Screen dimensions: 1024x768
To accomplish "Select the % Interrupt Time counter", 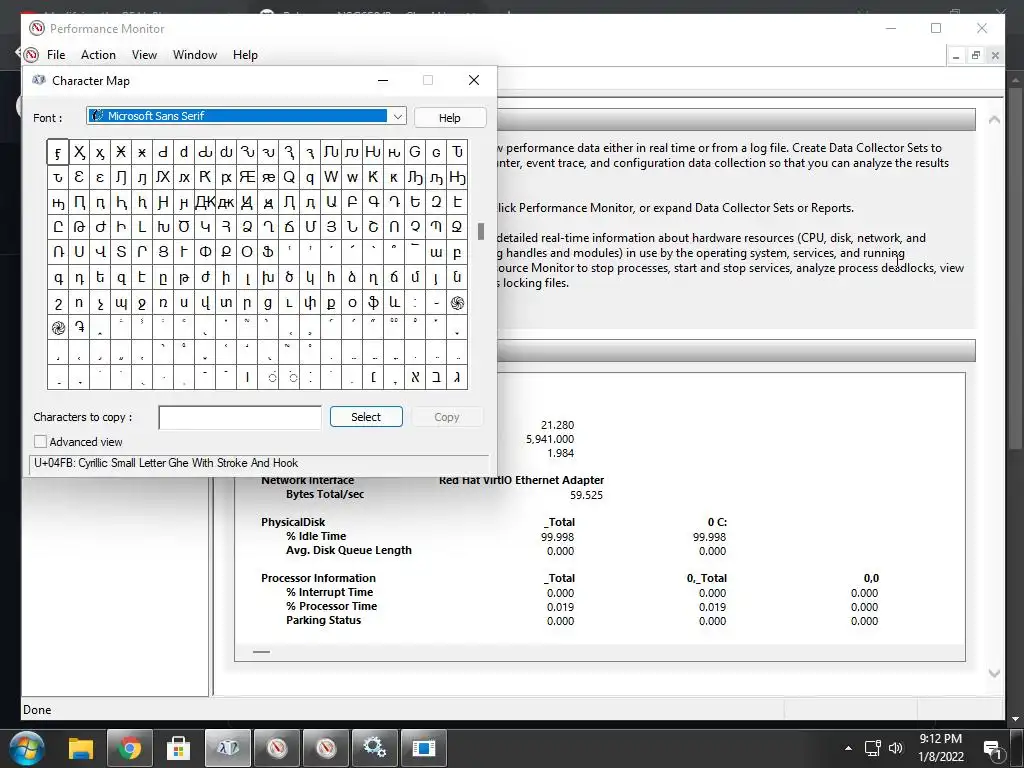I will tap(329, 592).
